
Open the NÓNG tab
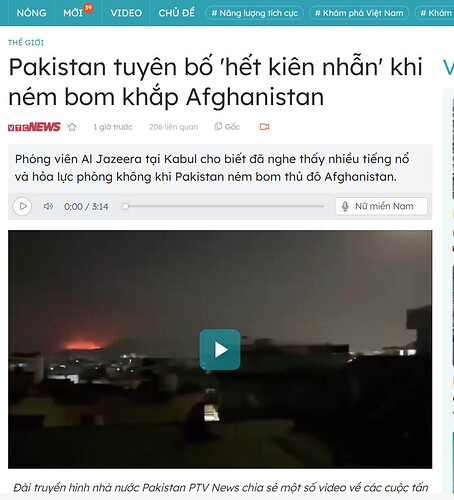pyautogui.click(x=31, y=13)
